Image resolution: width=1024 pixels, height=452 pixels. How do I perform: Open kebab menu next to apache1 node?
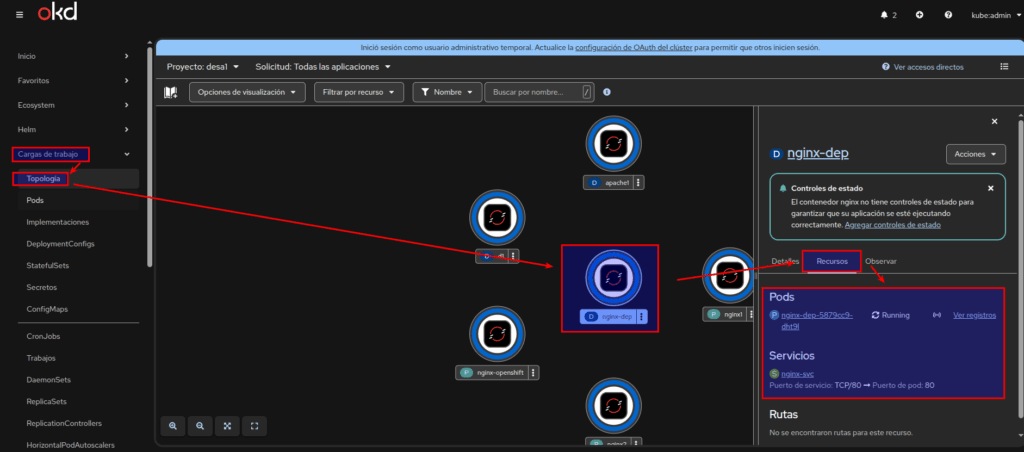click(x=639, y=183)
